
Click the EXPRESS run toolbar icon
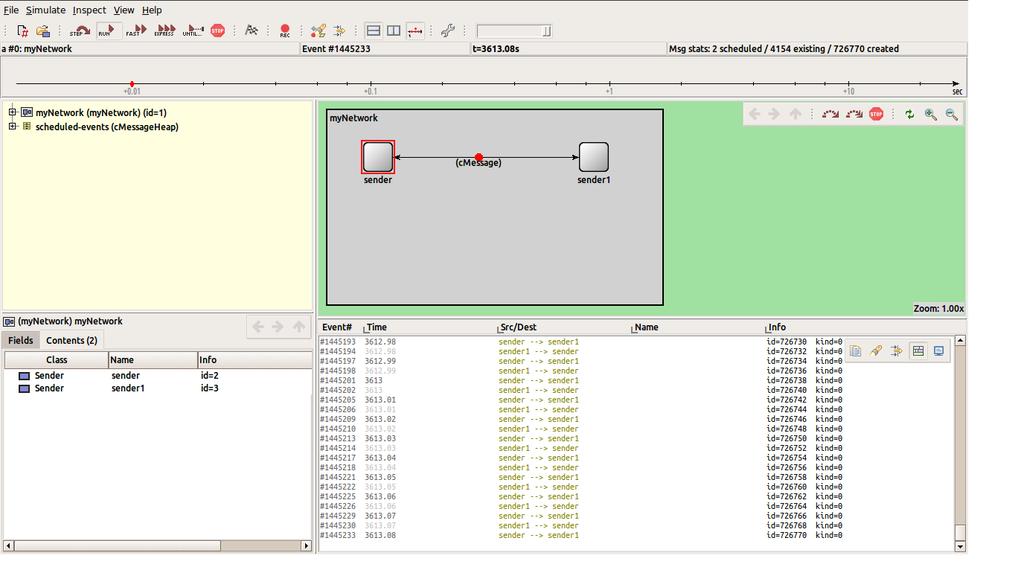165,31
